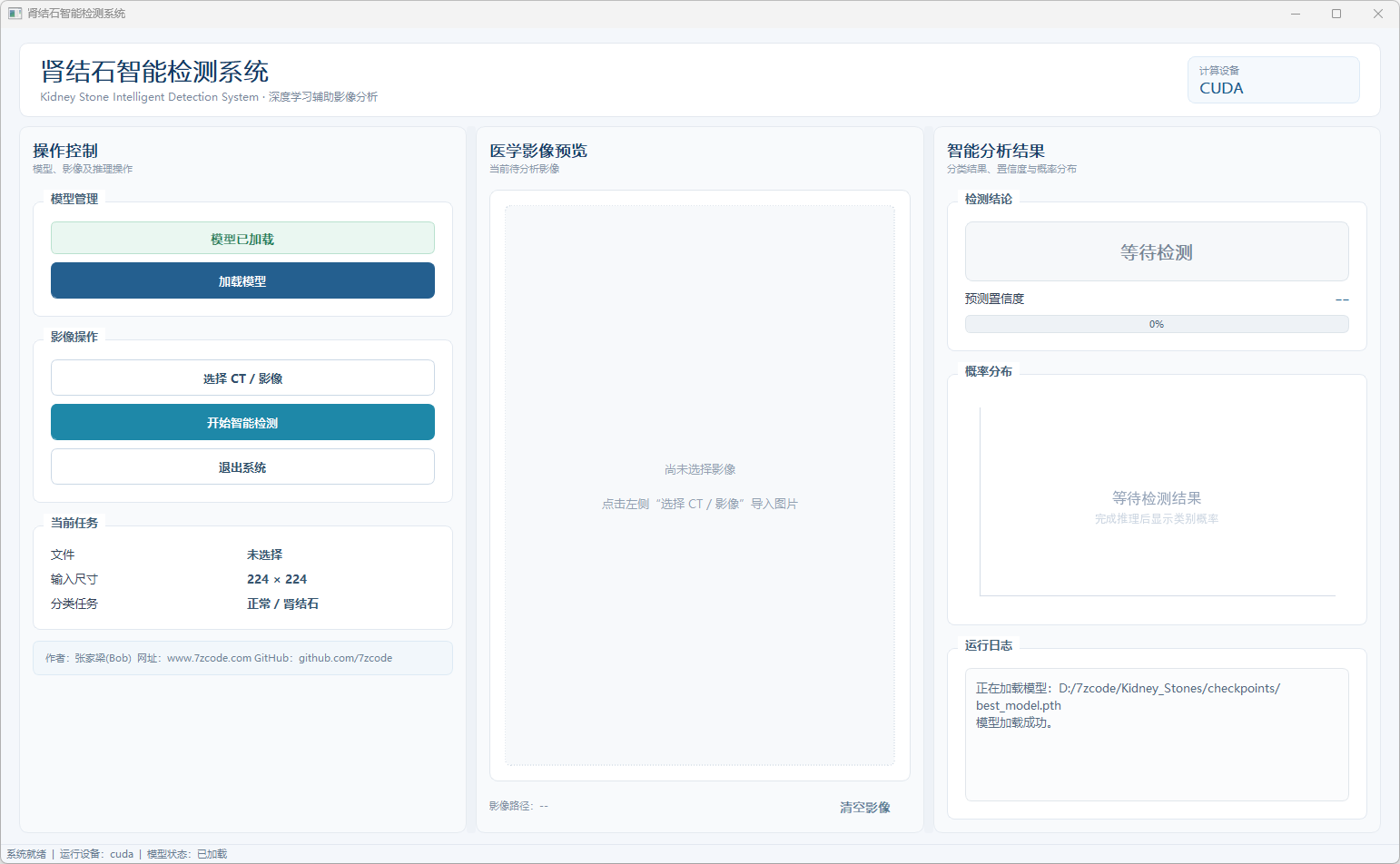Image resolution: width=1400 pixels, height=864 pixels.
Task: Click the 肾结石智能检测系统 heading
Action: [154, 72]
